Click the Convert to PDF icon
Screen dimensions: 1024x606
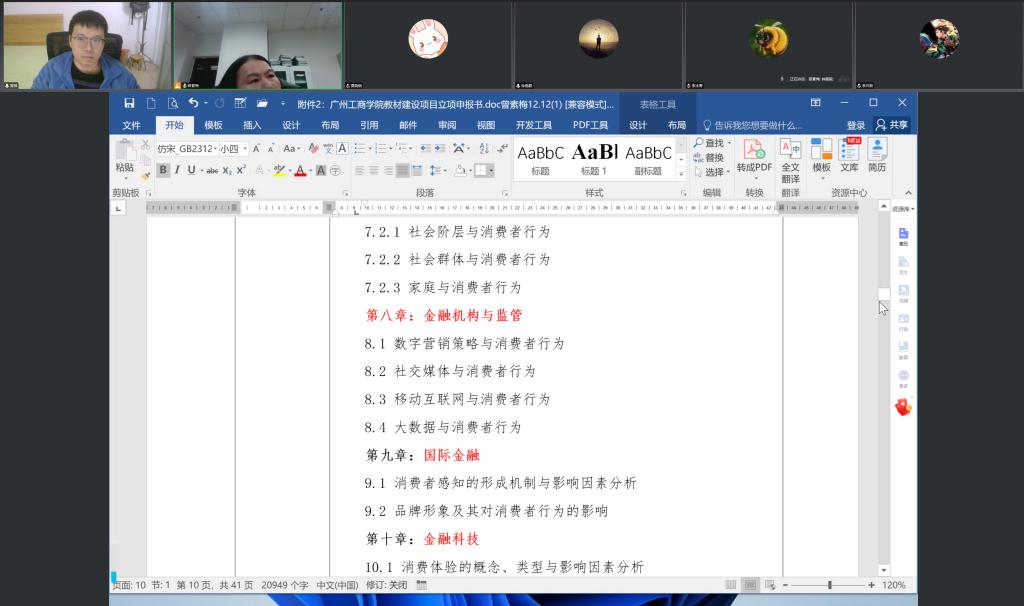click(x=754, y=149)
